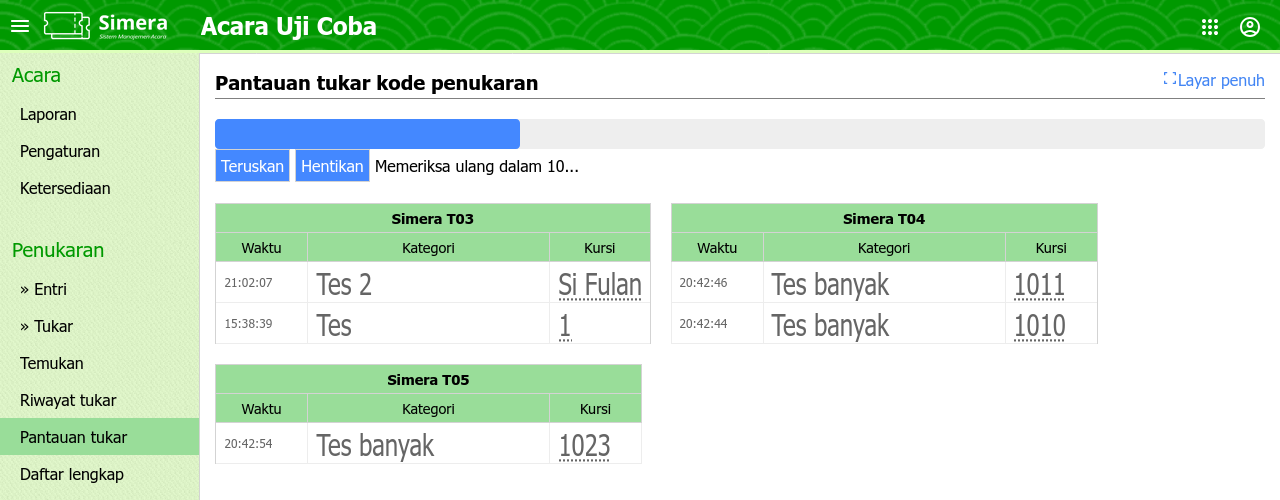Click seat 1023 in Simera T05
1280x500 pixels.
584,445
